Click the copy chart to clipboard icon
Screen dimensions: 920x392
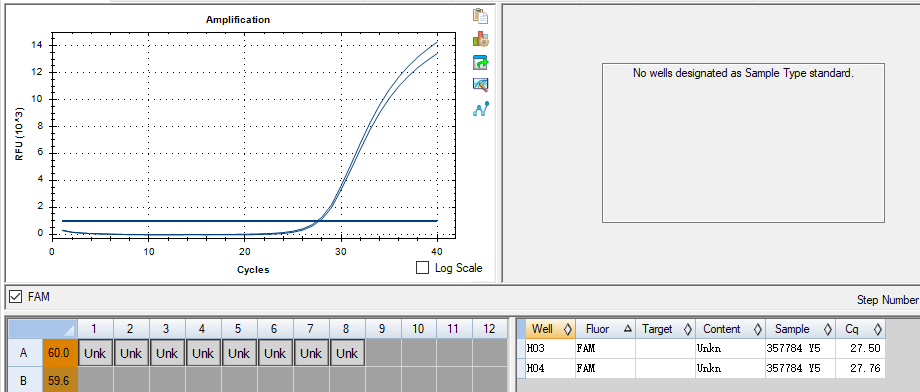click(x=481, y=16)
